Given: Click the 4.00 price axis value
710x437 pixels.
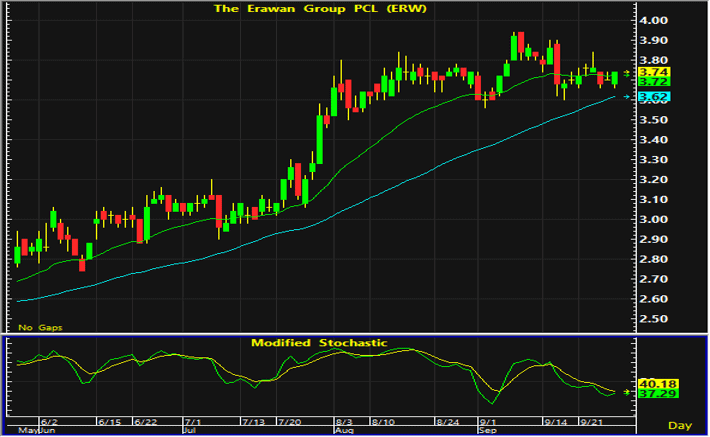Looking at the screenshot, I should 653,20.
